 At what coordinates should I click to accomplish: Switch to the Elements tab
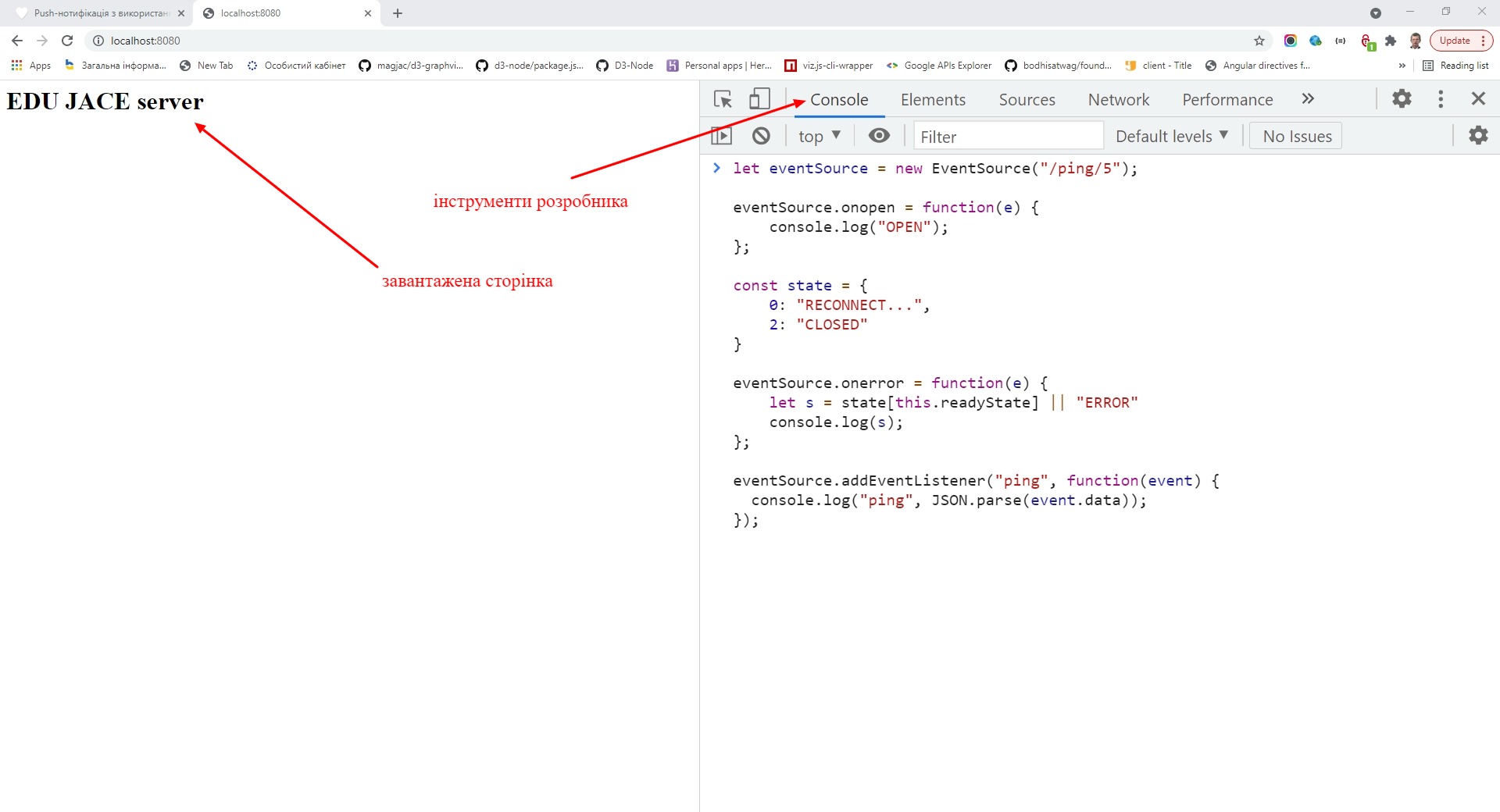(933, 99)
